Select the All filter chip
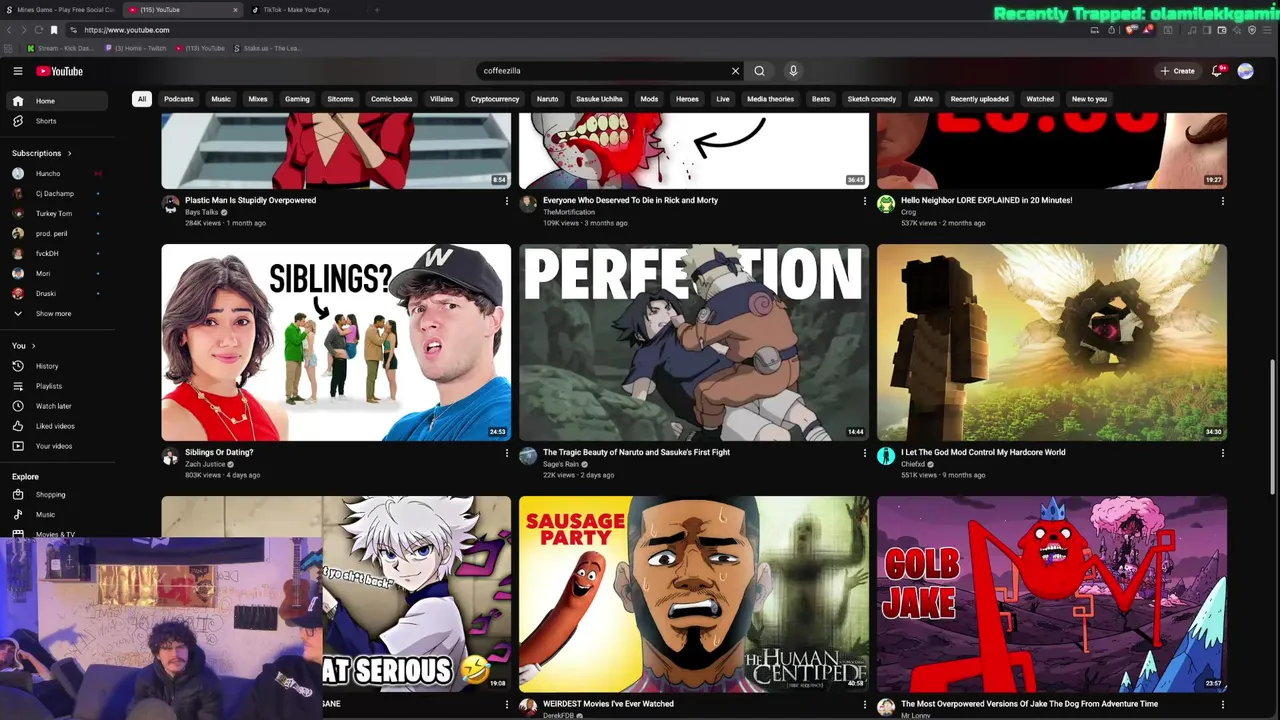The height and width of the screenshot is (720, 1280). click(x=142, y=99)
